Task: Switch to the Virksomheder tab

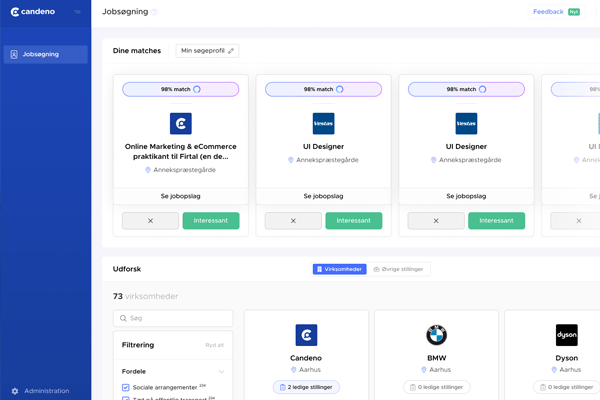Action: point(338,269)
